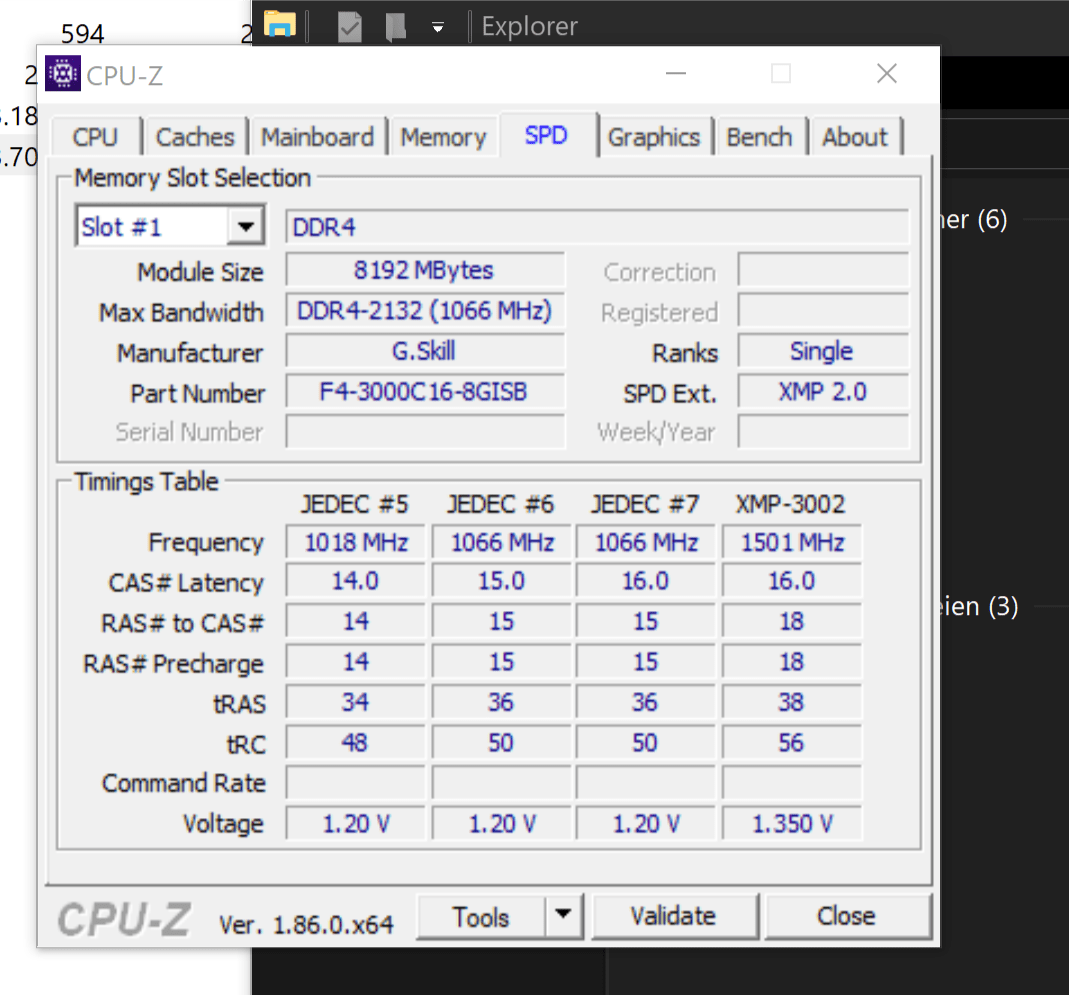The width and height of the screenshot is (1069, 995).
Task: Click the Close button at the bottom
Action: pyautogui.click(x=847, y=917)
